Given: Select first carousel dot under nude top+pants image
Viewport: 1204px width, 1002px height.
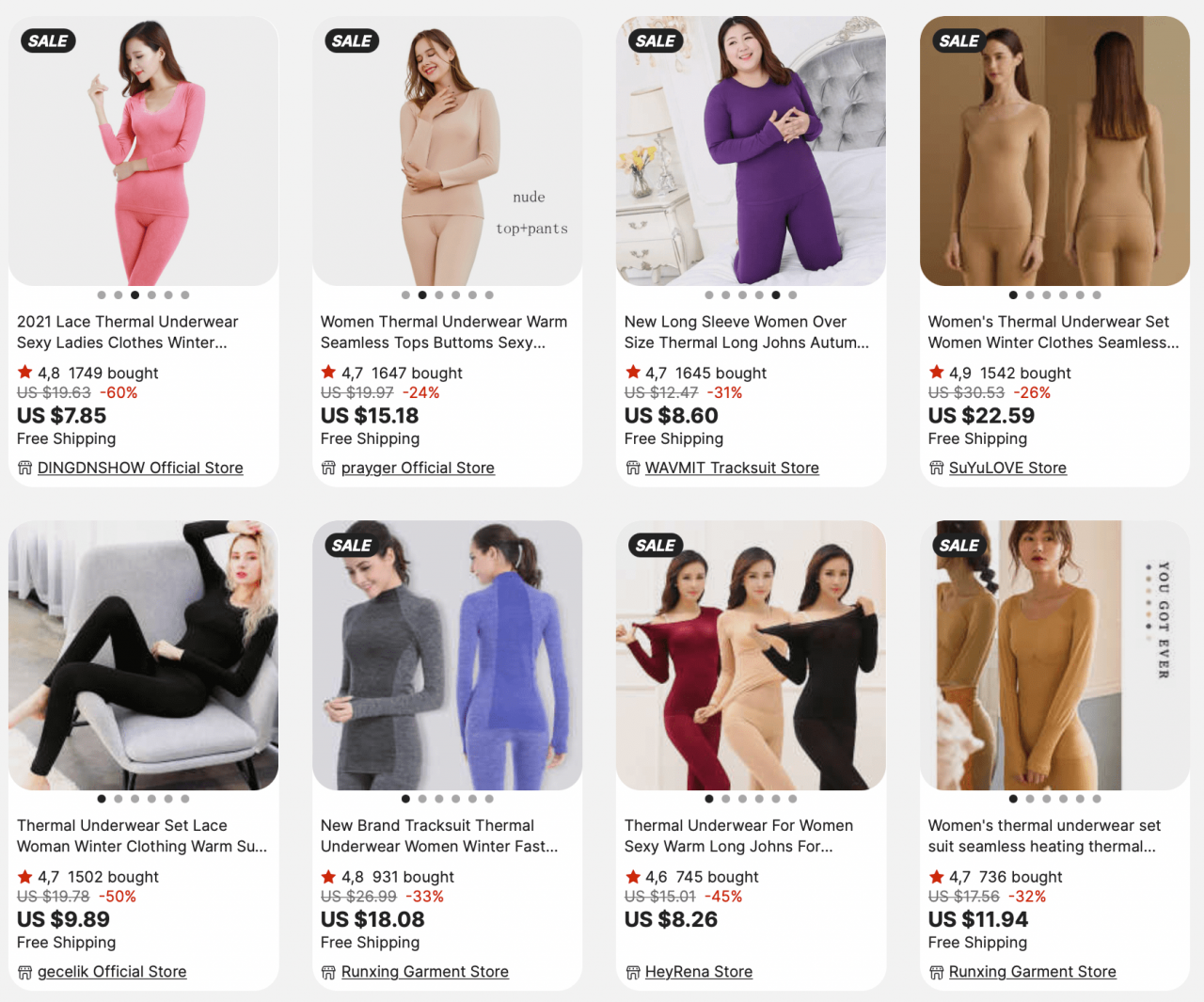Looking at the screenshot, I should (405, 294).
